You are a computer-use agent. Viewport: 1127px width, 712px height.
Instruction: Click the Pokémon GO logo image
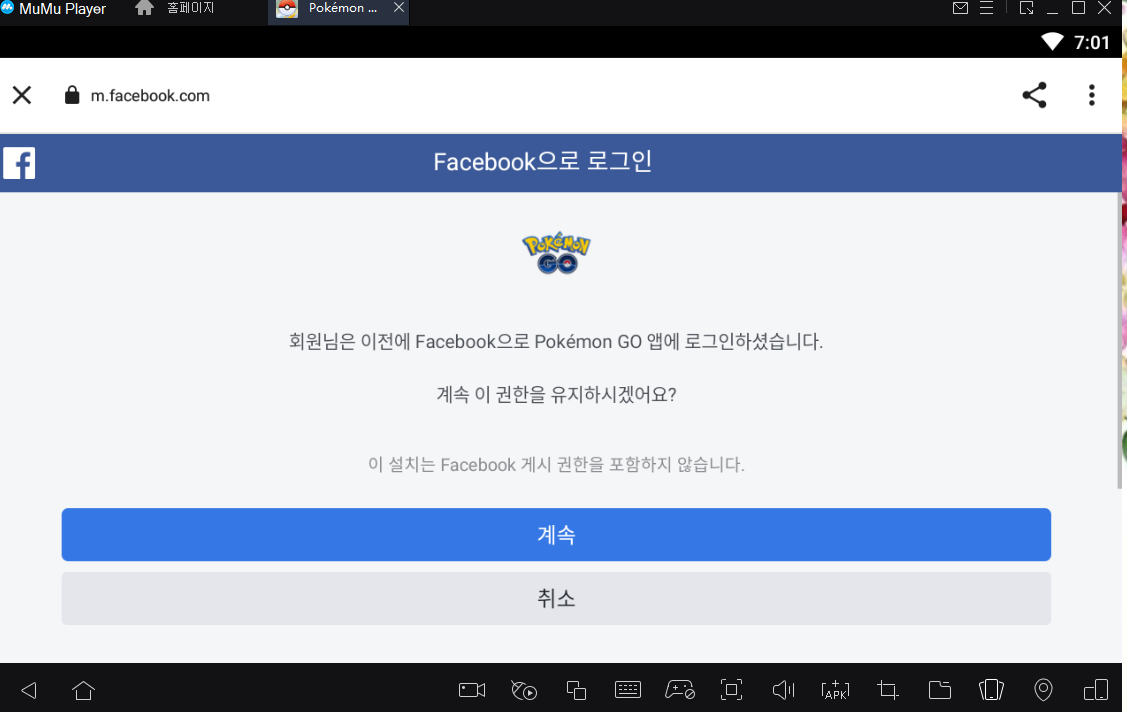point(556,253)
